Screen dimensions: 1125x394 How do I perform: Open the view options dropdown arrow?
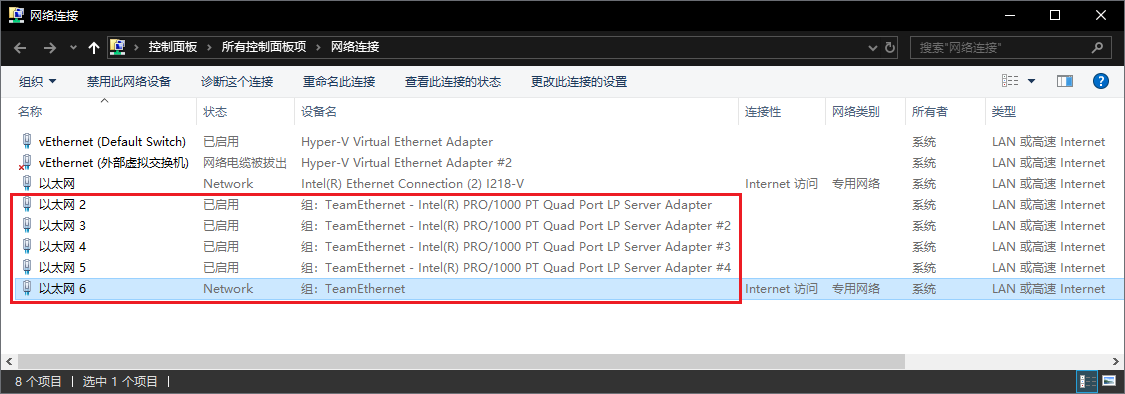[x=1032, y=81]
